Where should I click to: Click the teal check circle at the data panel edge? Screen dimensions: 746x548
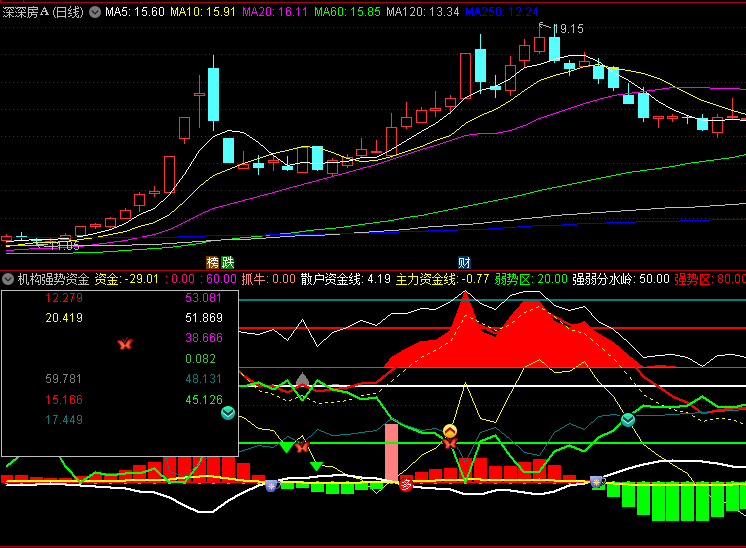coord(228,413)
